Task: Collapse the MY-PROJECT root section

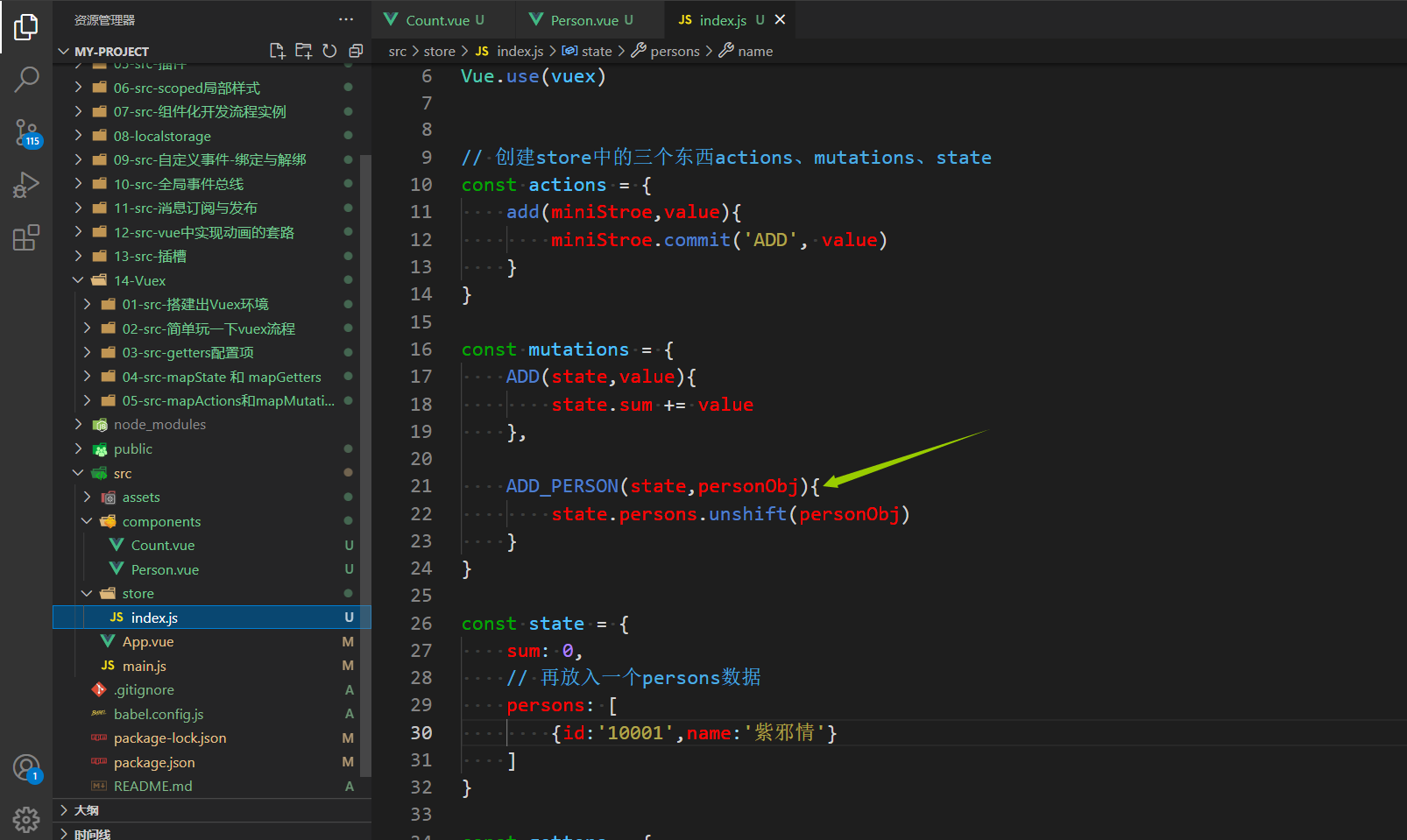Action: (63, 51)
